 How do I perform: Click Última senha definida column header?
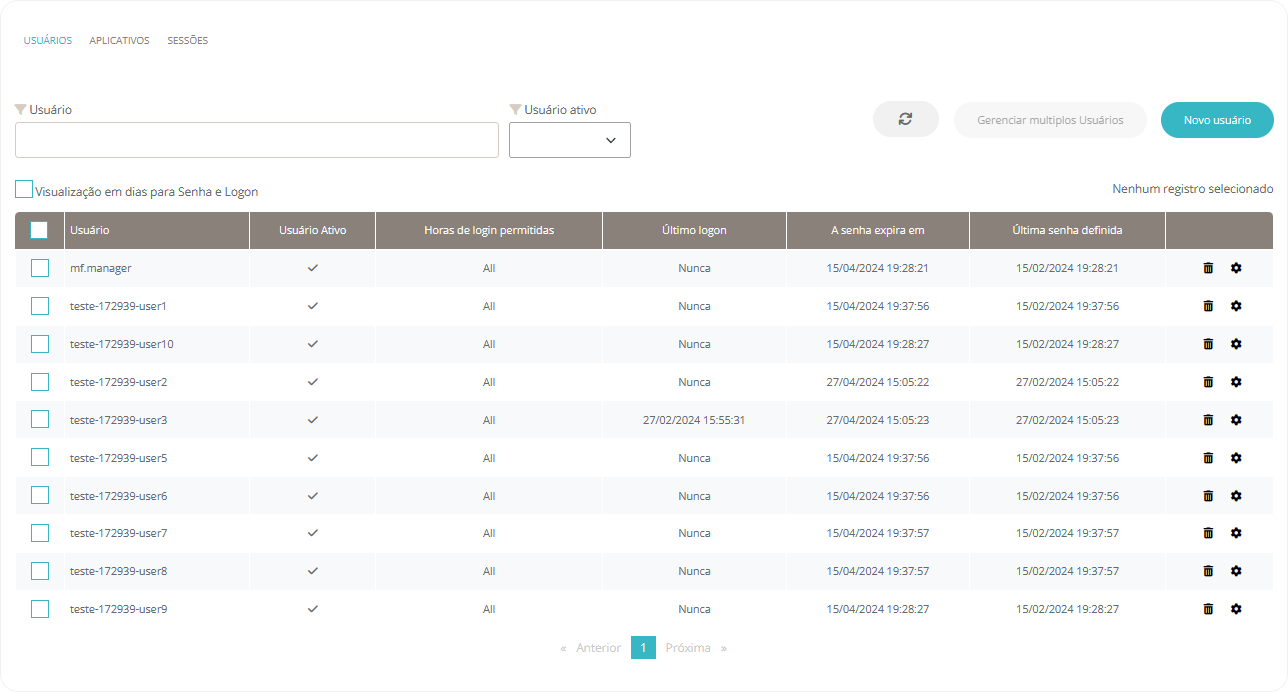click(1067, 230)
